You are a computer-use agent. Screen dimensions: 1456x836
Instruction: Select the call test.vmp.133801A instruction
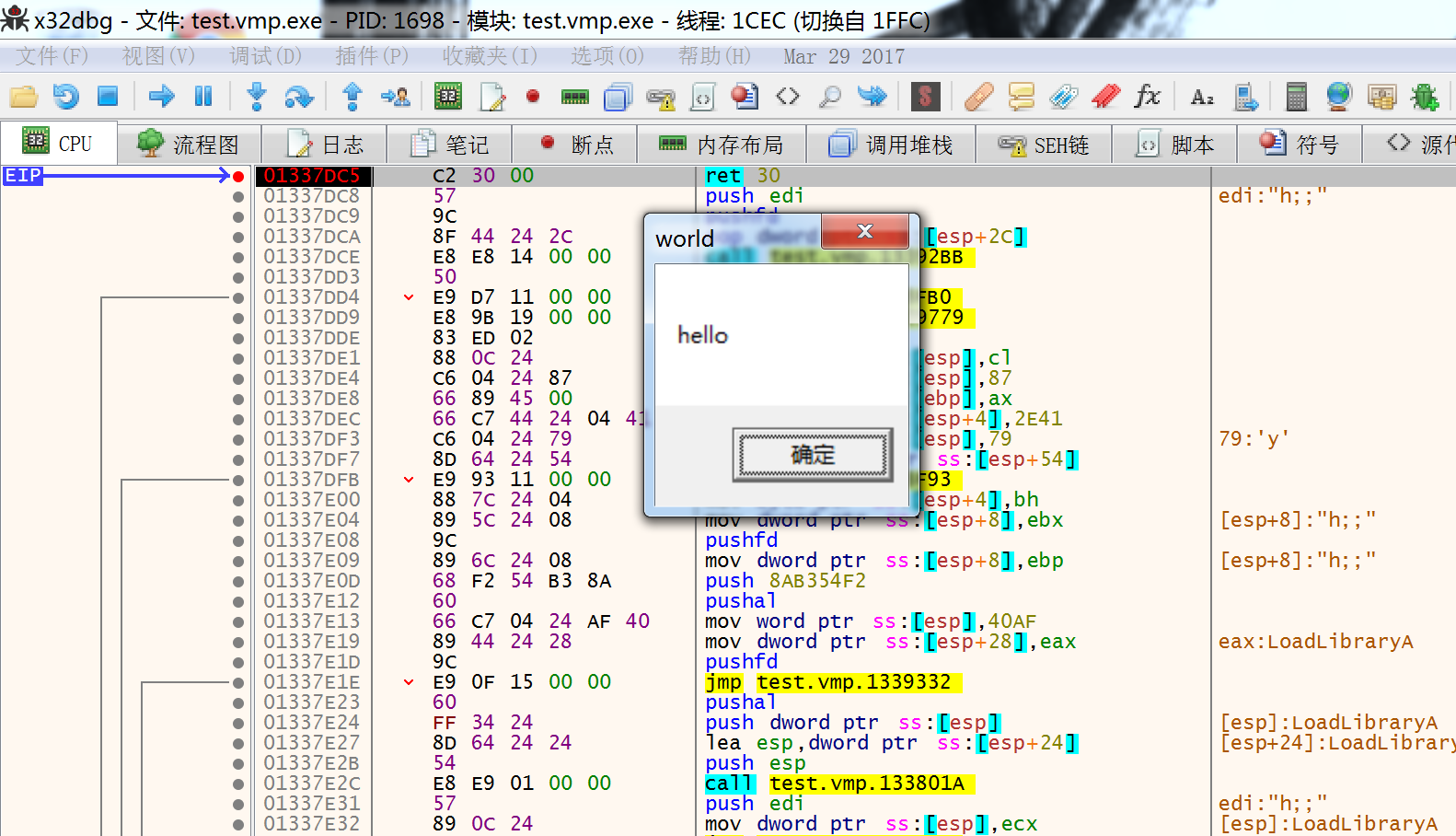pyautogui.click(x=839, y=784)
